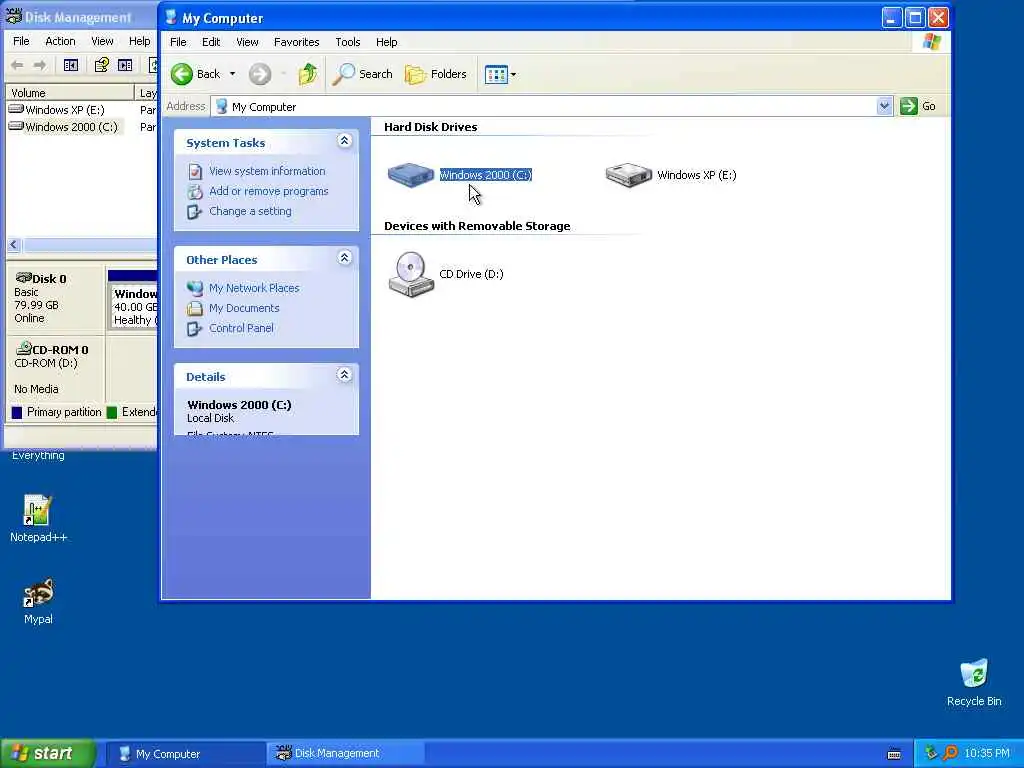1024x768 pixels.
Task: Click the Mypal desktop shortcut icon
Action: (x=38, y=592)
